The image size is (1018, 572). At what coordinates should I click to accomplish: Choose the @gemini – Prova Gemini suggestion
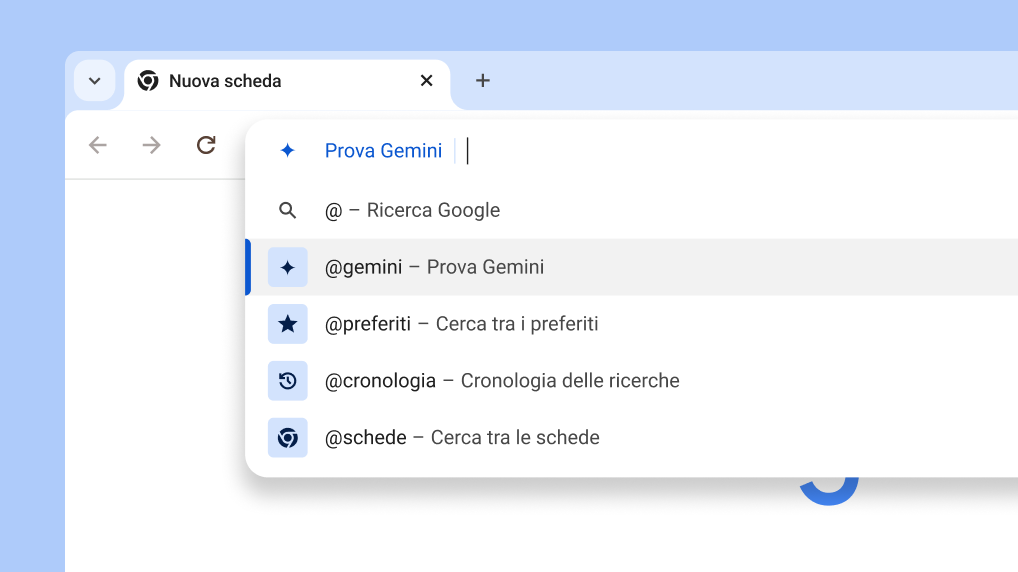[x=632, y=267]
